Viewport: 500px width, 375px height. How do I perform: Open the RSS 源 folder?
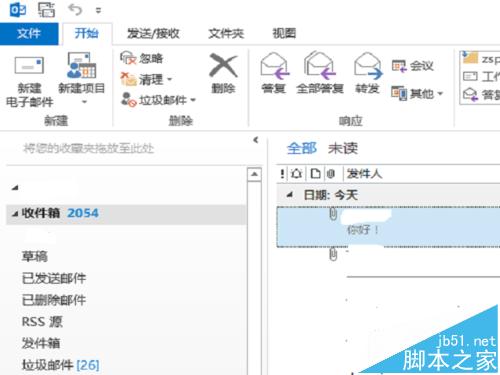click(x=42, y=322)
